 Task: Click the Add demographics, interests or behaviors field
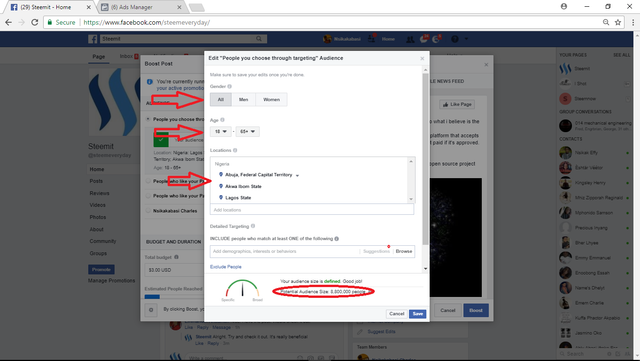[284, 251]
